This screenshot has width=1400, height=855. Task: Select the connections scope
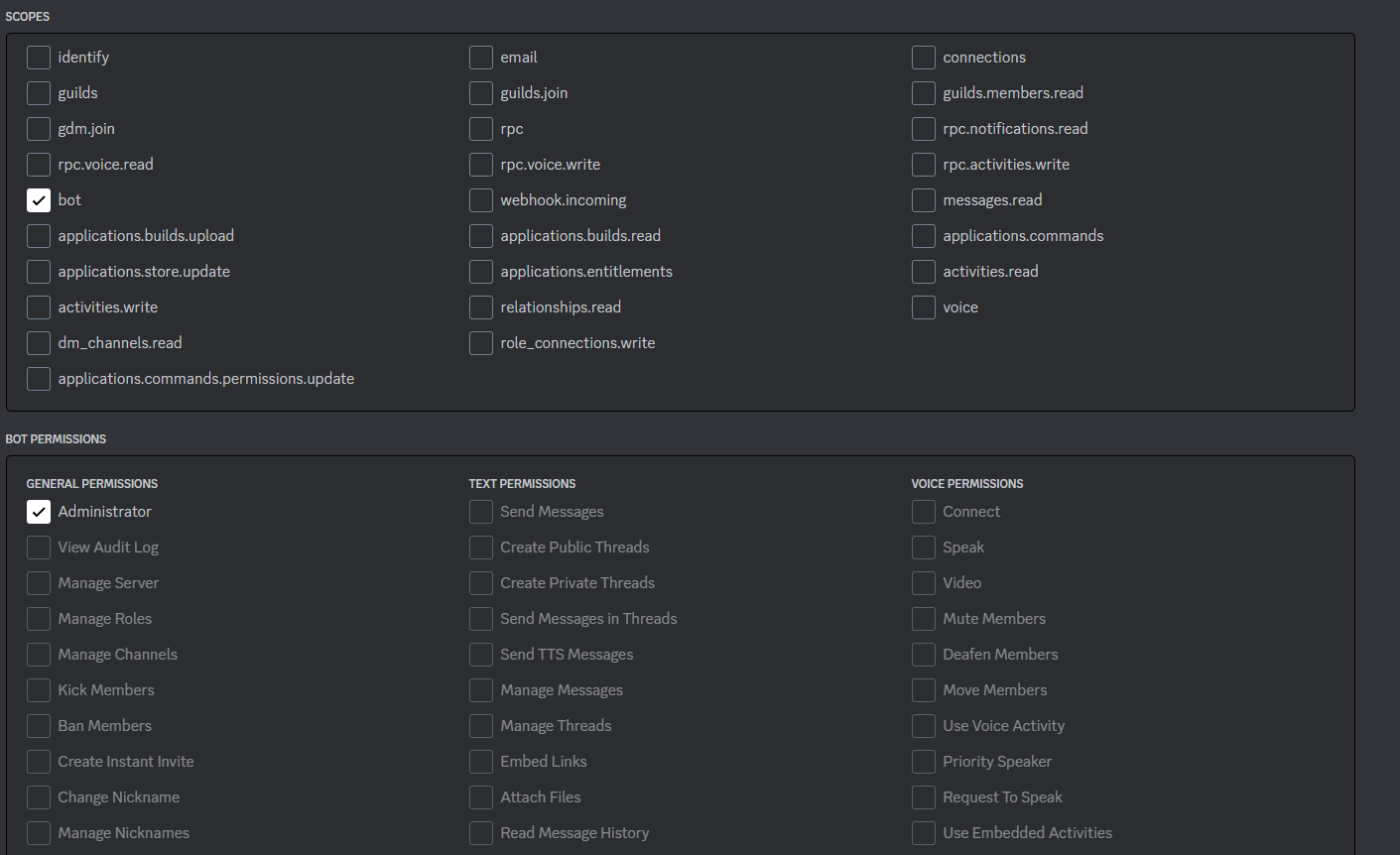[923, 57]
